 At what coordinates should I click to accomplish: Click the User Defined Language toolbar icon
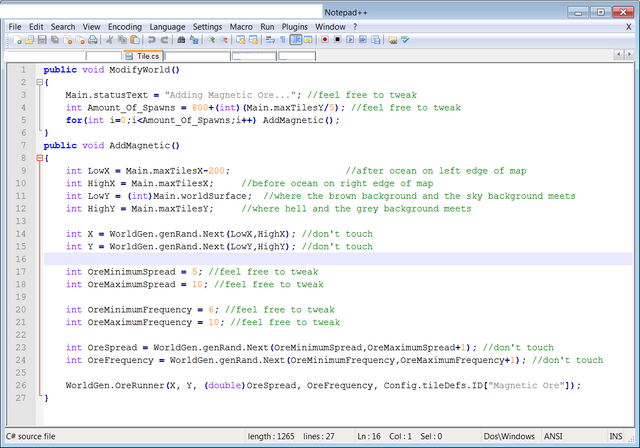click(x=308, y=40)
